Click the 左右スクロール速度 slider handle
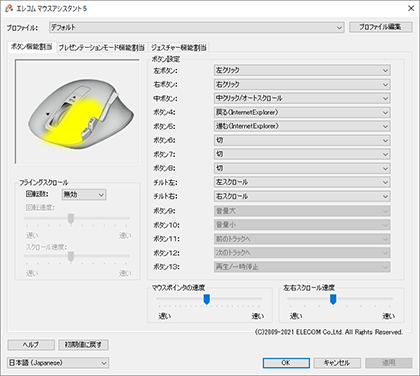 click(333, 299)
